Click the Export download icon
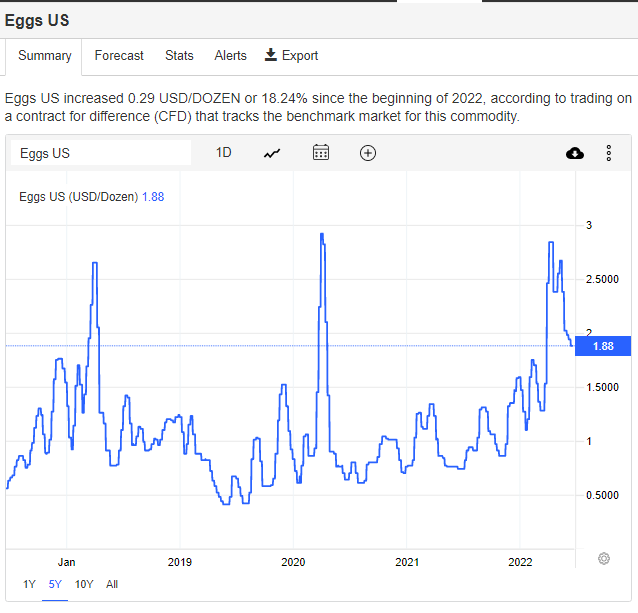 (270, 55)
